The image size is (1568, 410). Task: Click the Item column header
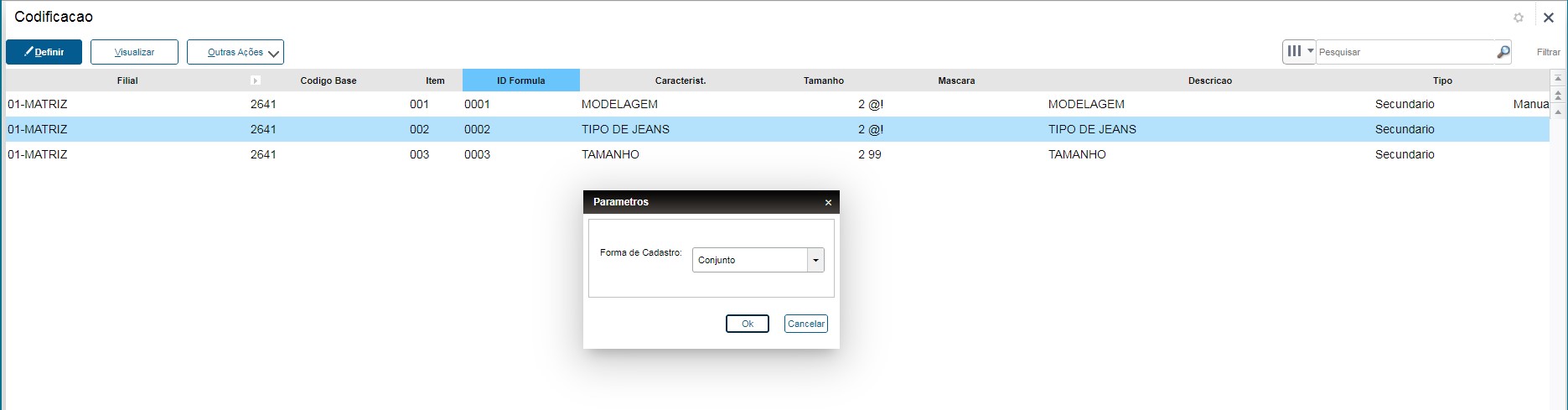click(435, 80)
